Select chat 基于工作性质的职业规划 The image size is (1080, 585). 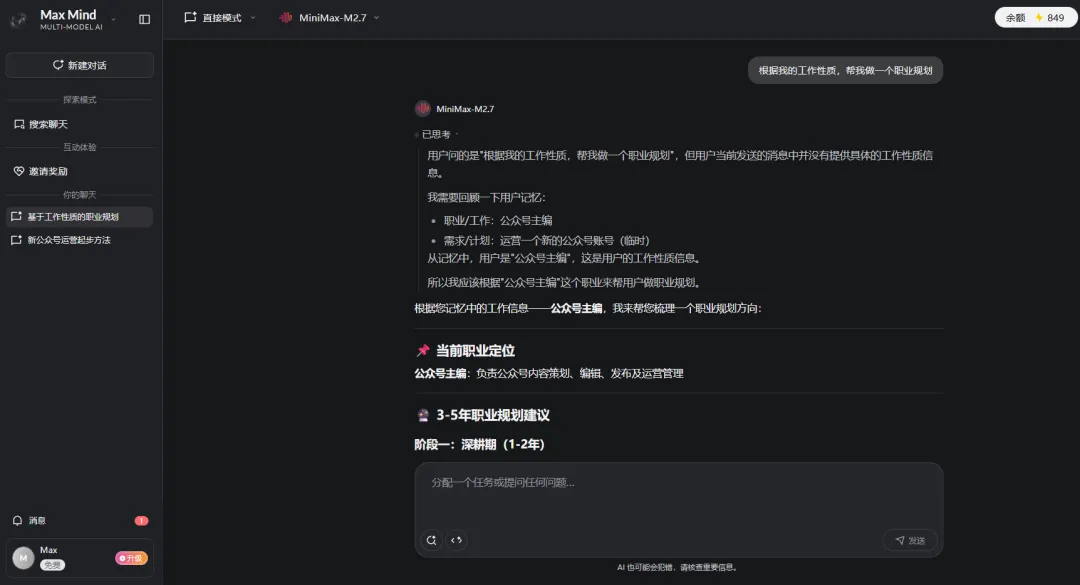coord(80,216)
